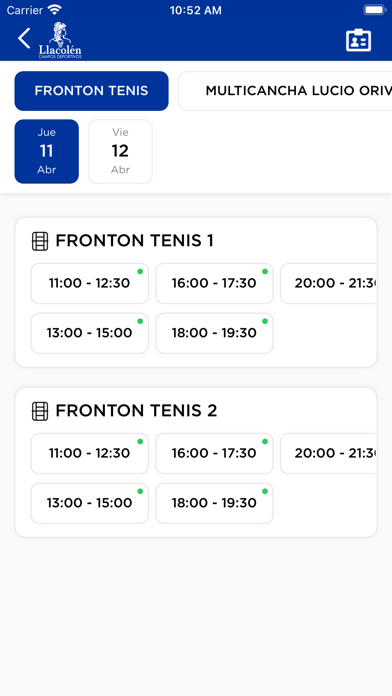Book 11:00 - 12:30 on Fronton Tenis 1
Viewport: 392px width, 696px height.
point(89,284)
